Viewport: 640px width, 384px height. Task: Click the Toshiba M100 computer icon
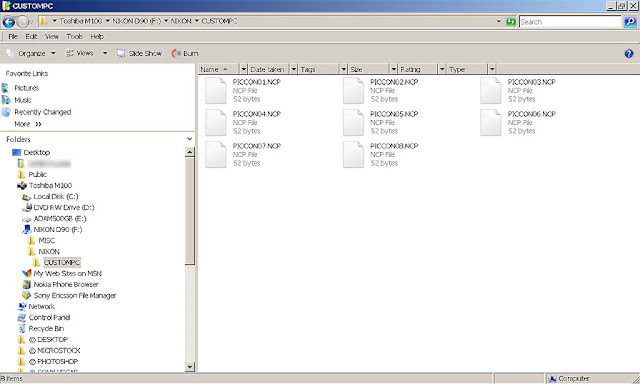(22, 186)
